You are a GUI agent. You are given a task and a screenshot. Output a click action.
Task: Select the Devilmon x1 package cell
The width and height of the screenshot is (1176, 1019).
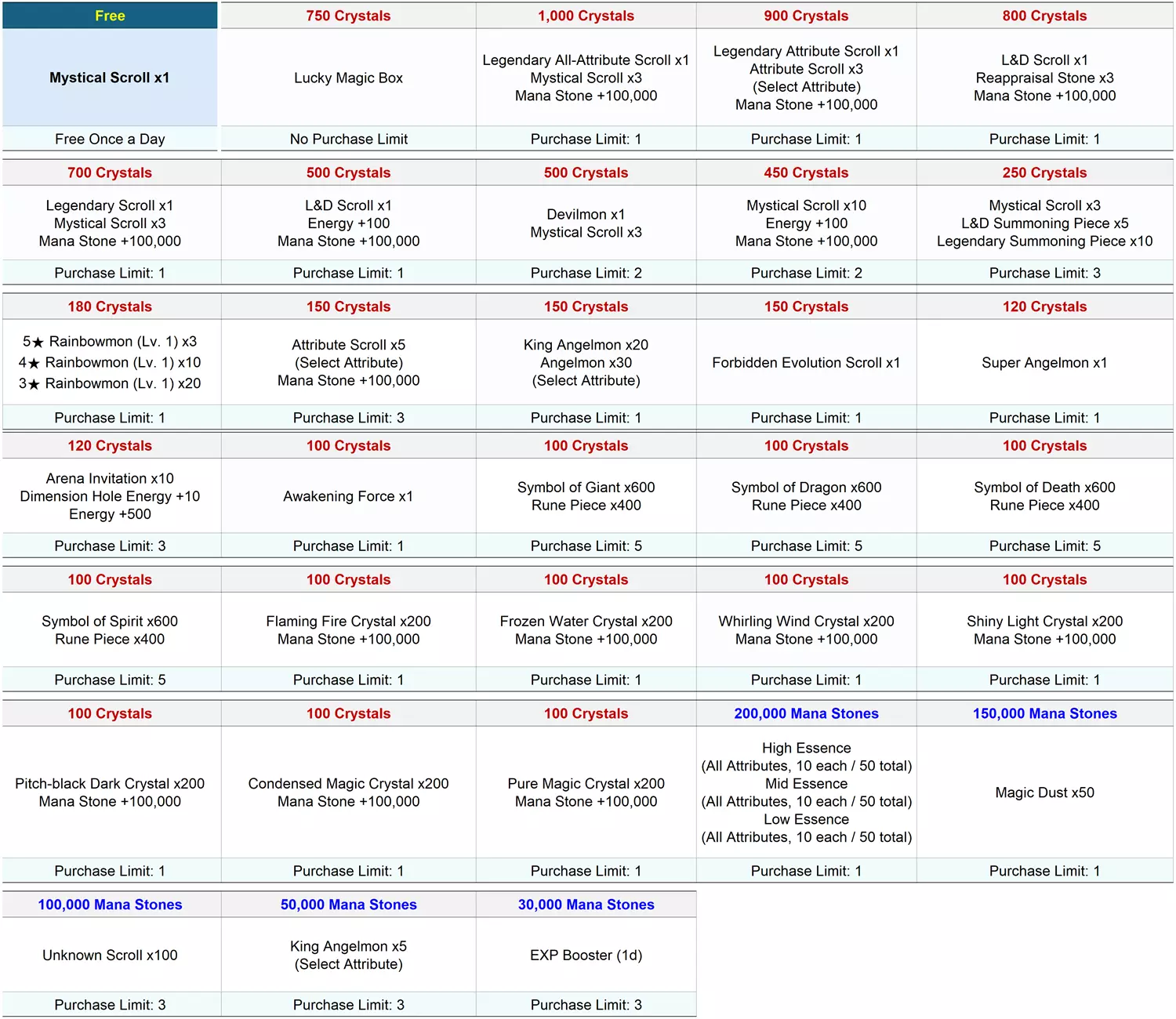(x=586, y=223)
